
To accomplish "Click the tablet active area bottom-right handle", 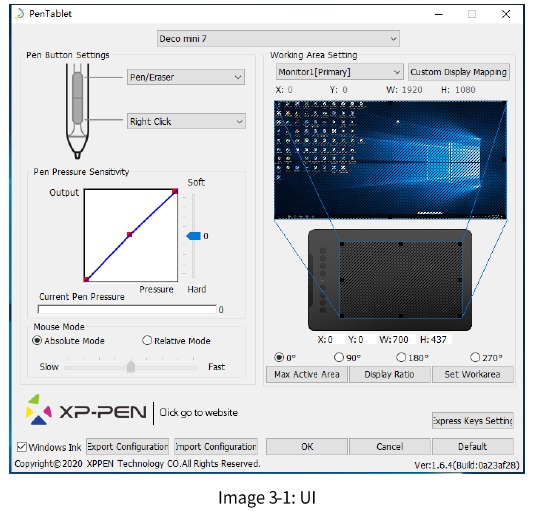I will point(460,316).
